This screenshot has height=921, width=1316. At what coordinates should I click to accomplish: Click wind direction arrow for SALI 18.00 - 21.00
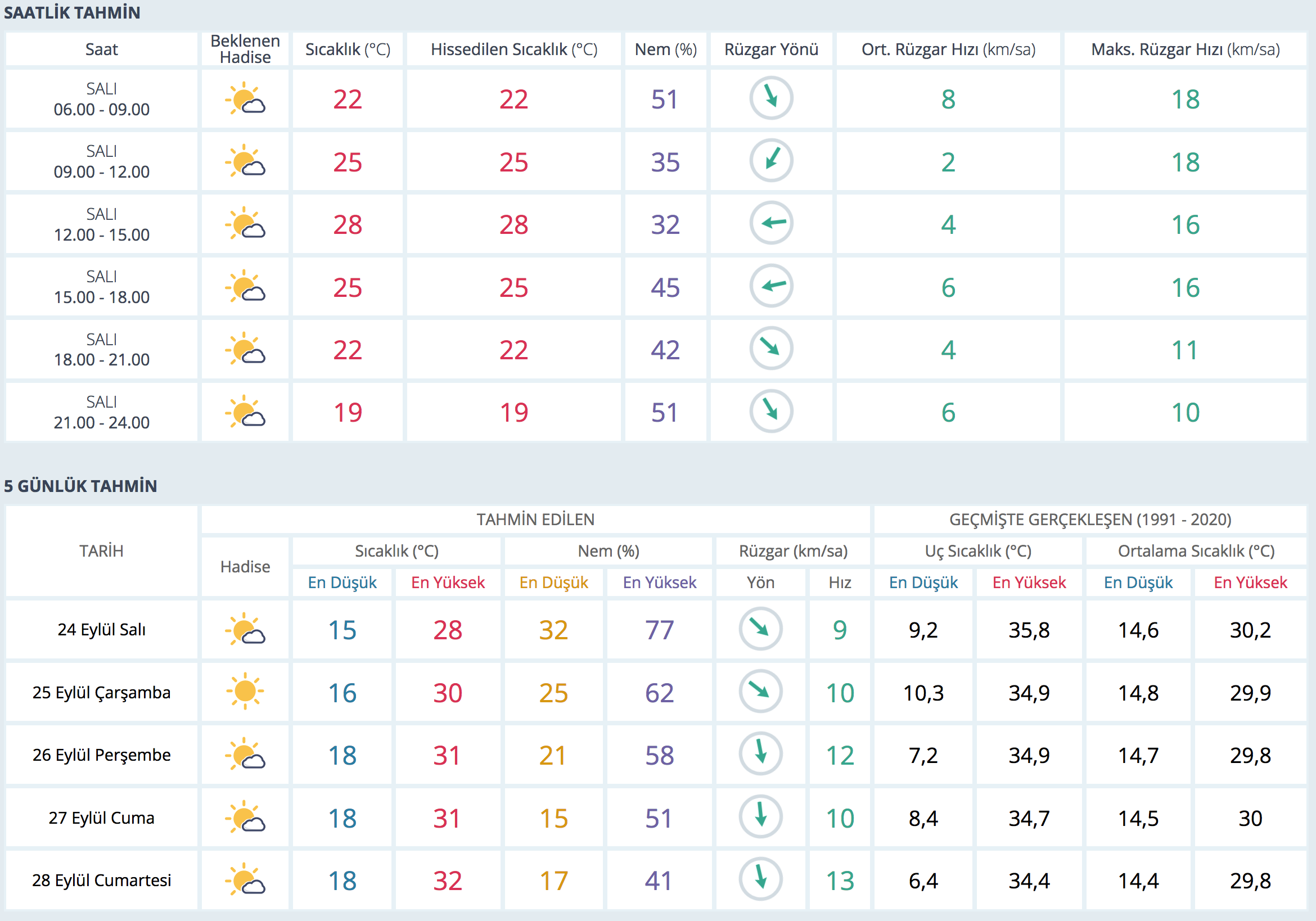pos(771,349)
